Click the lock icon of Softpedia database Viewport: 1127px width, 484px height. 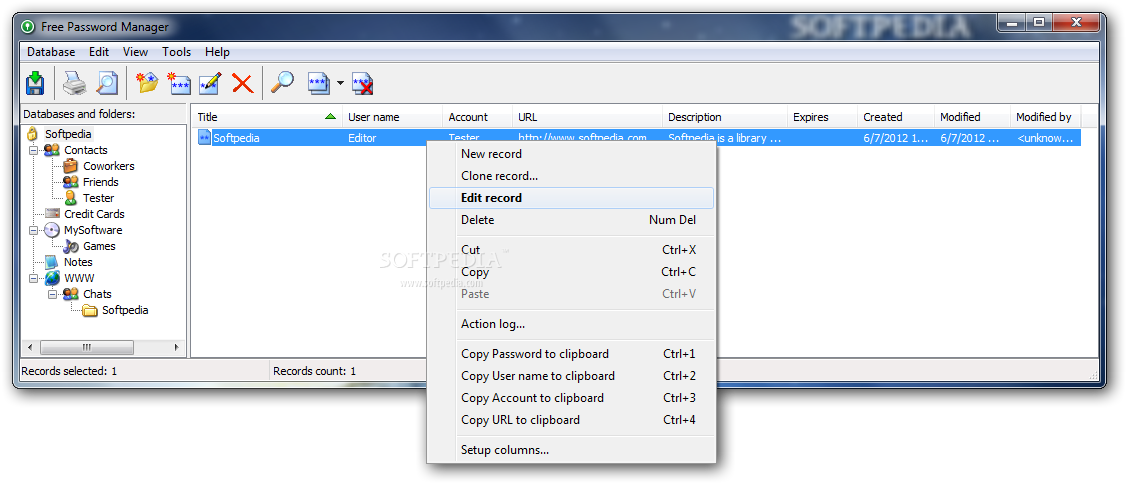(32, 134)
